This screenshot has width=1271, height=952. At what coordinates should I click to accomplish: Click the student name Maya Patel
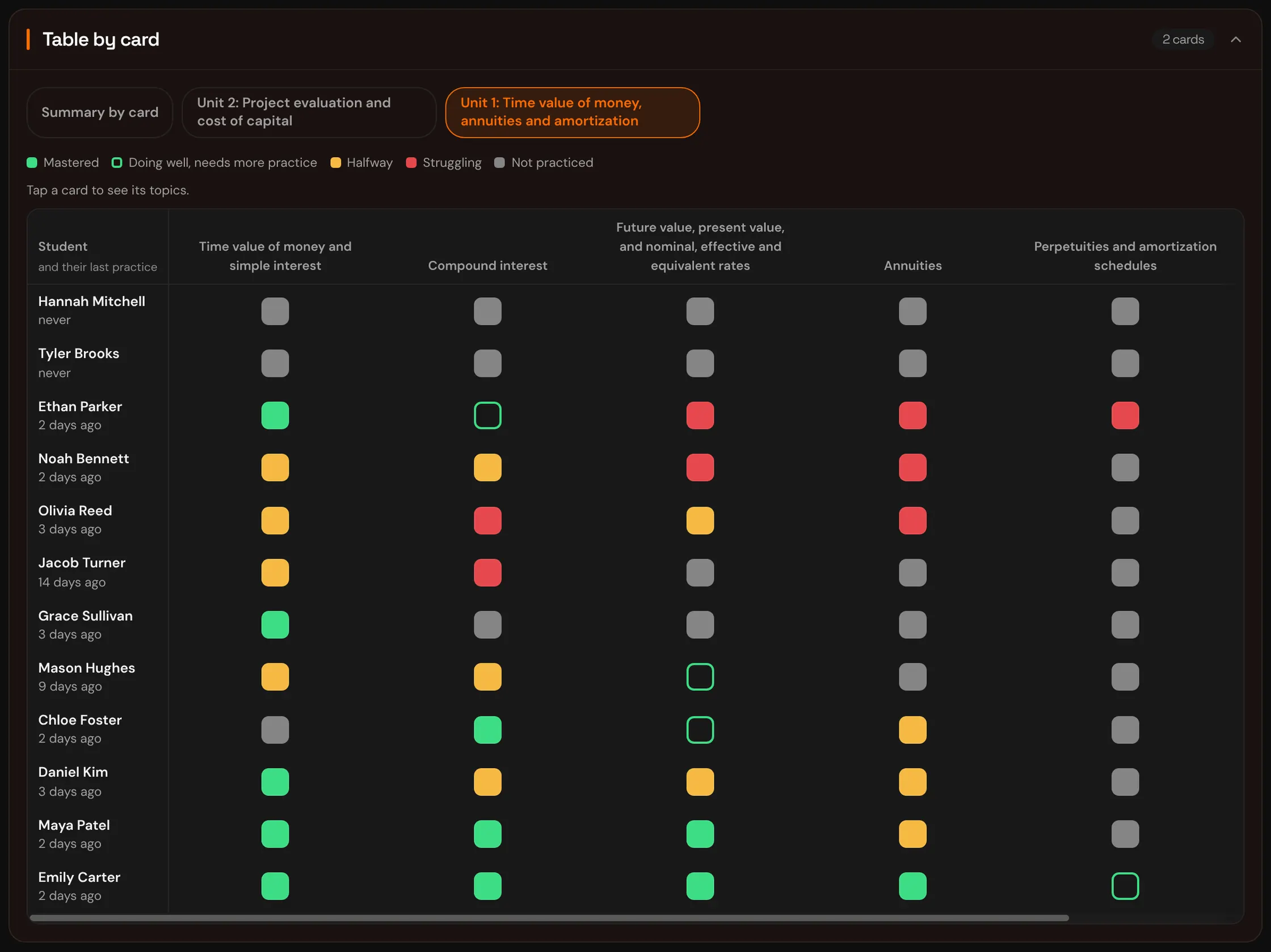coord(74,825)
